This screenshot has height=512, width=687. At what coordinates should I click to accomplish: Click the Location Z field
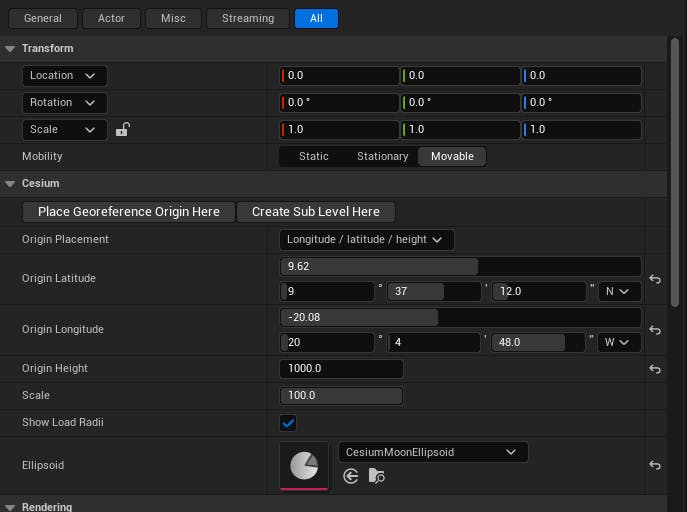point(581,76)
